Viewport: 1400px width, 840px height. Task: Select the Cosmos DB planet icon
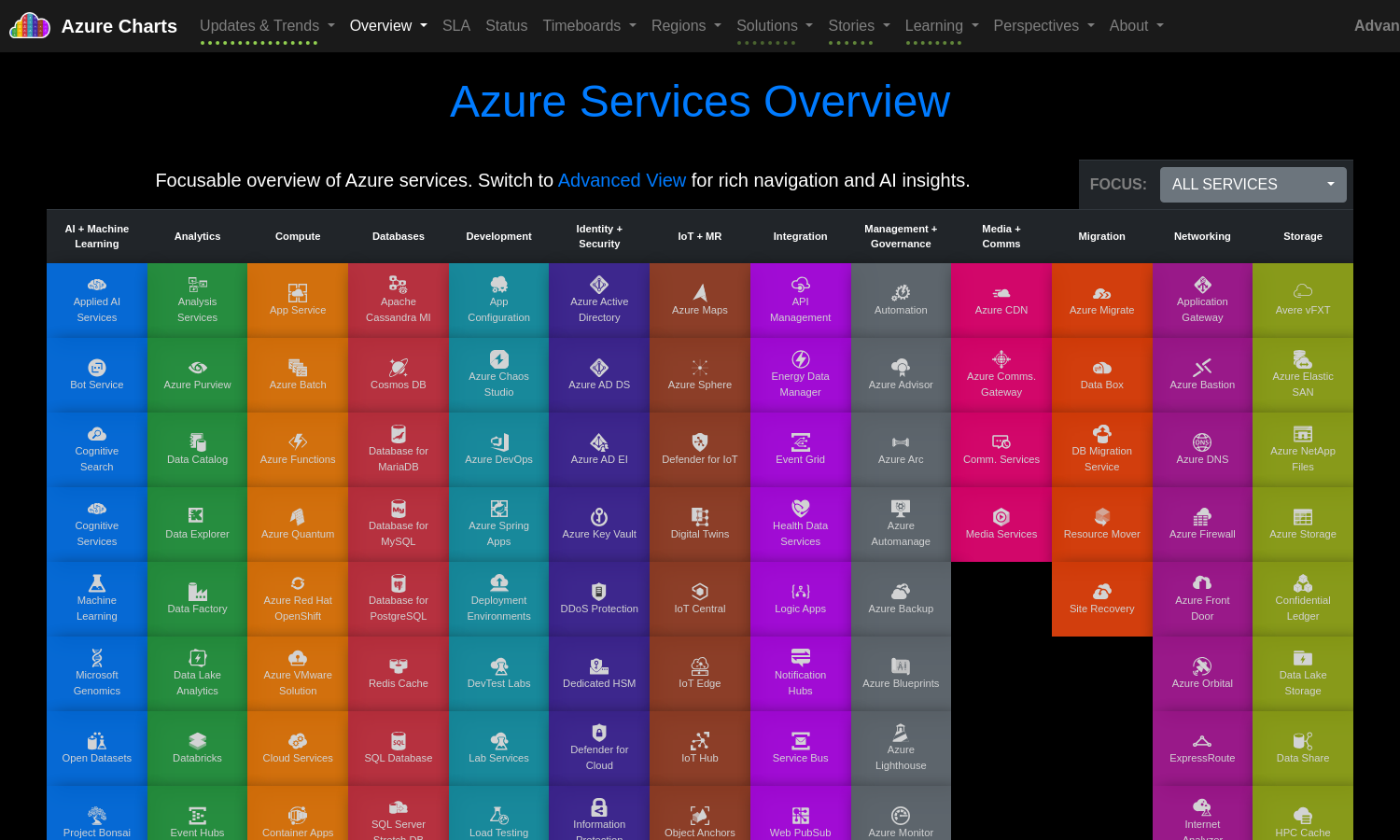tap(399, 368)
